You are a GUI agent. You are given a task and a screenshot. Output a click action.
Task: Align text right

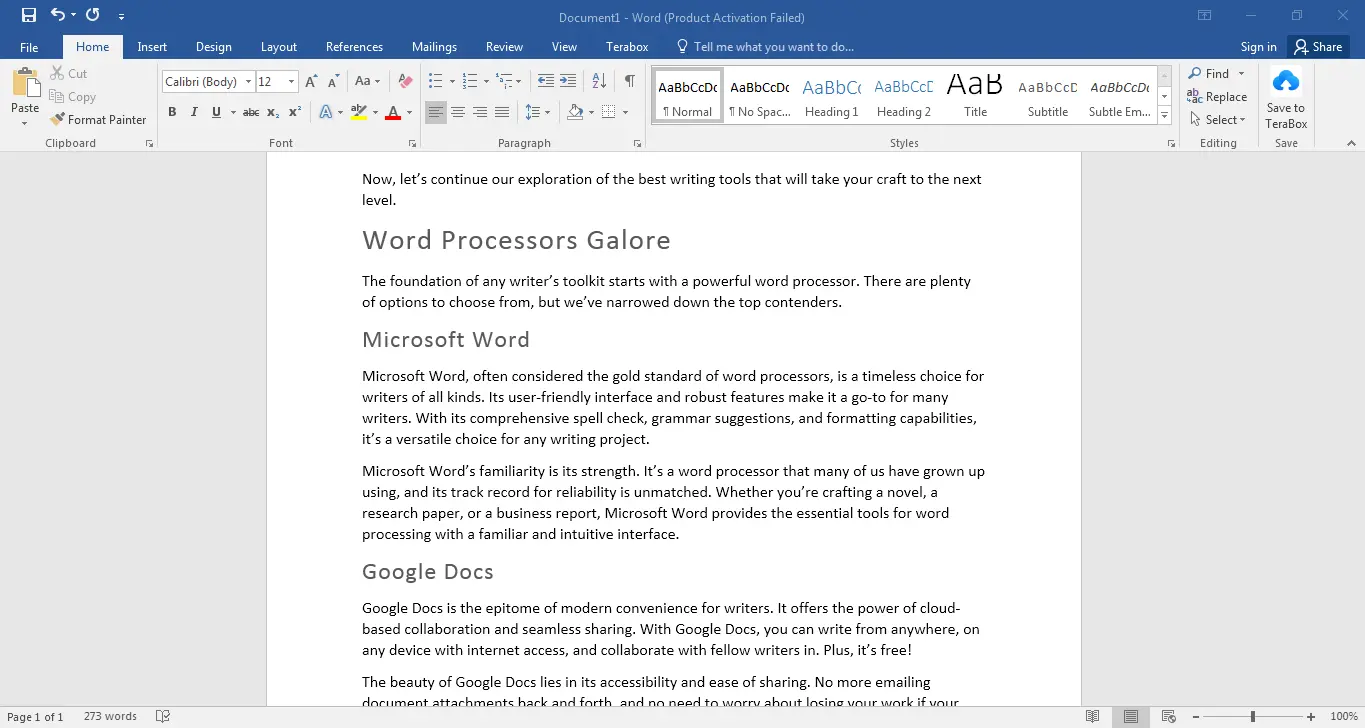(480, 112)
